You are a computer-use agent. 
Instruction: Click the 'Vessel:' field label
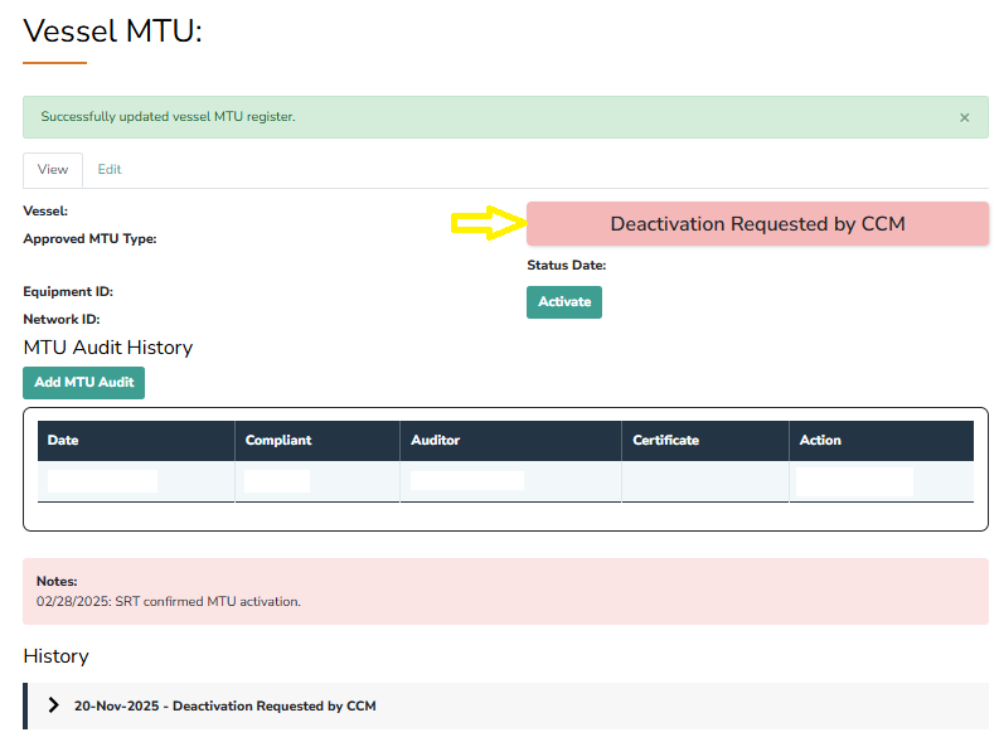tap(45, 211)
